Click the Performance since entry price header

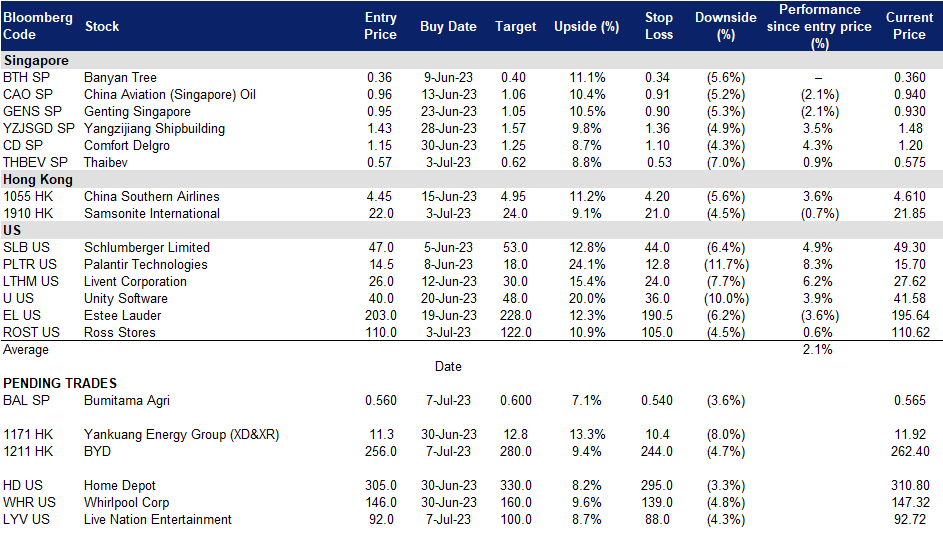(819, 26)
